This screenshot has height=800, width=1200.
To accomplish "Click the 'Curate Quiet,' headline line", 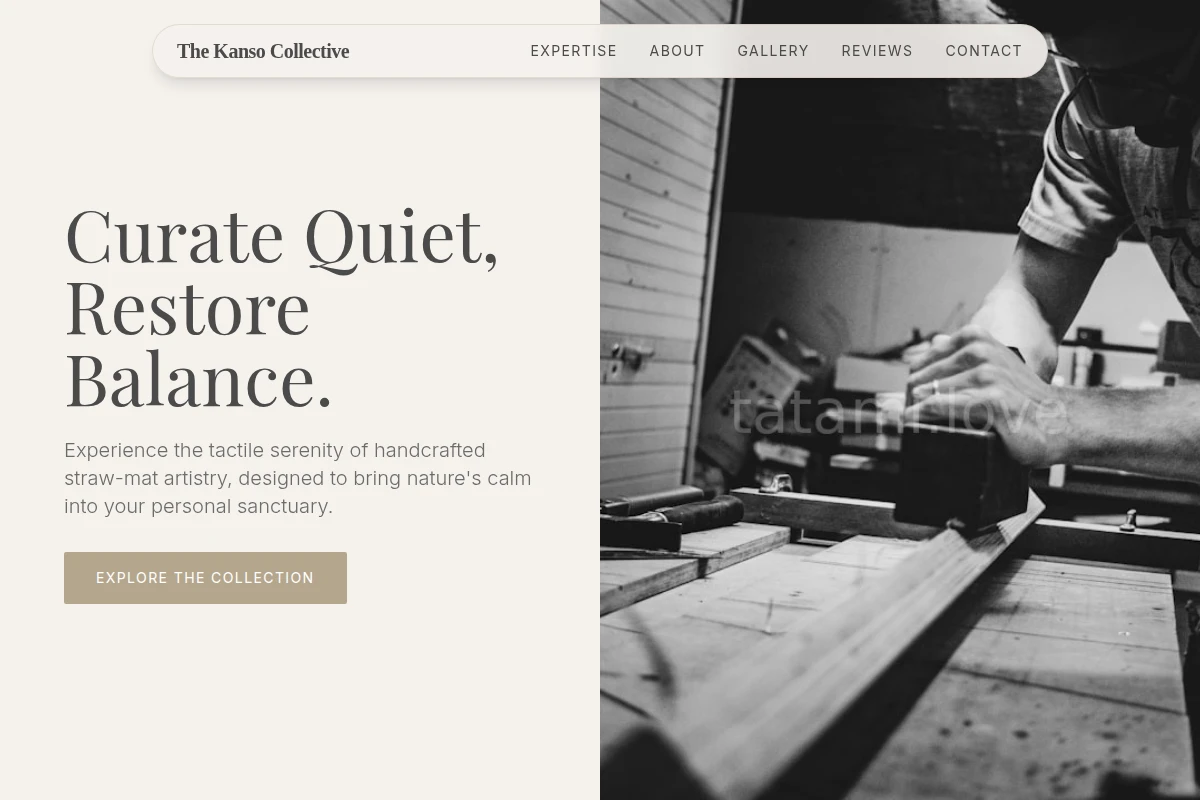I will click(281, 236).
